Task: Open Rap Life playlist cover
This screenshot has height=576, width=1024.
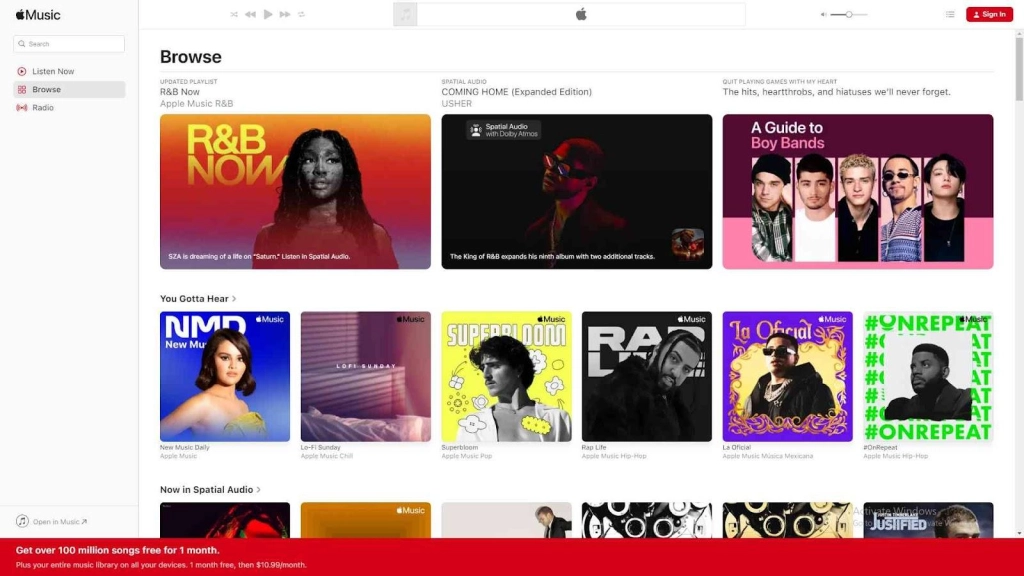Action: click(647, 376)
